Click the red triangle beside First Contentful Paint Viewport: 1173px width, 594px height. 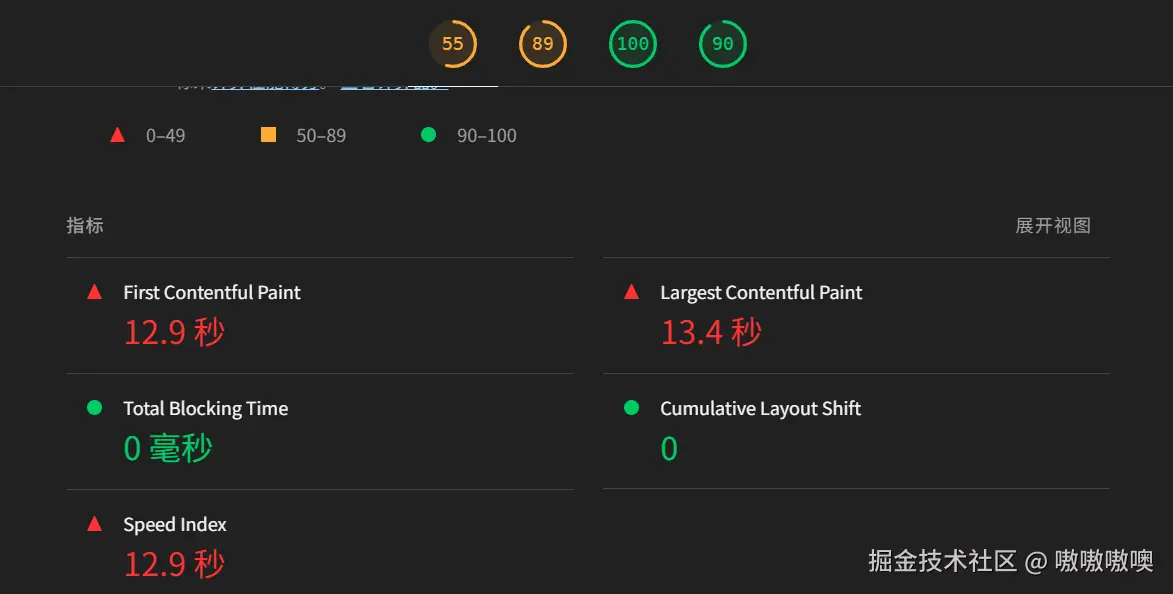pyautogui.click(x=95, y=292)
